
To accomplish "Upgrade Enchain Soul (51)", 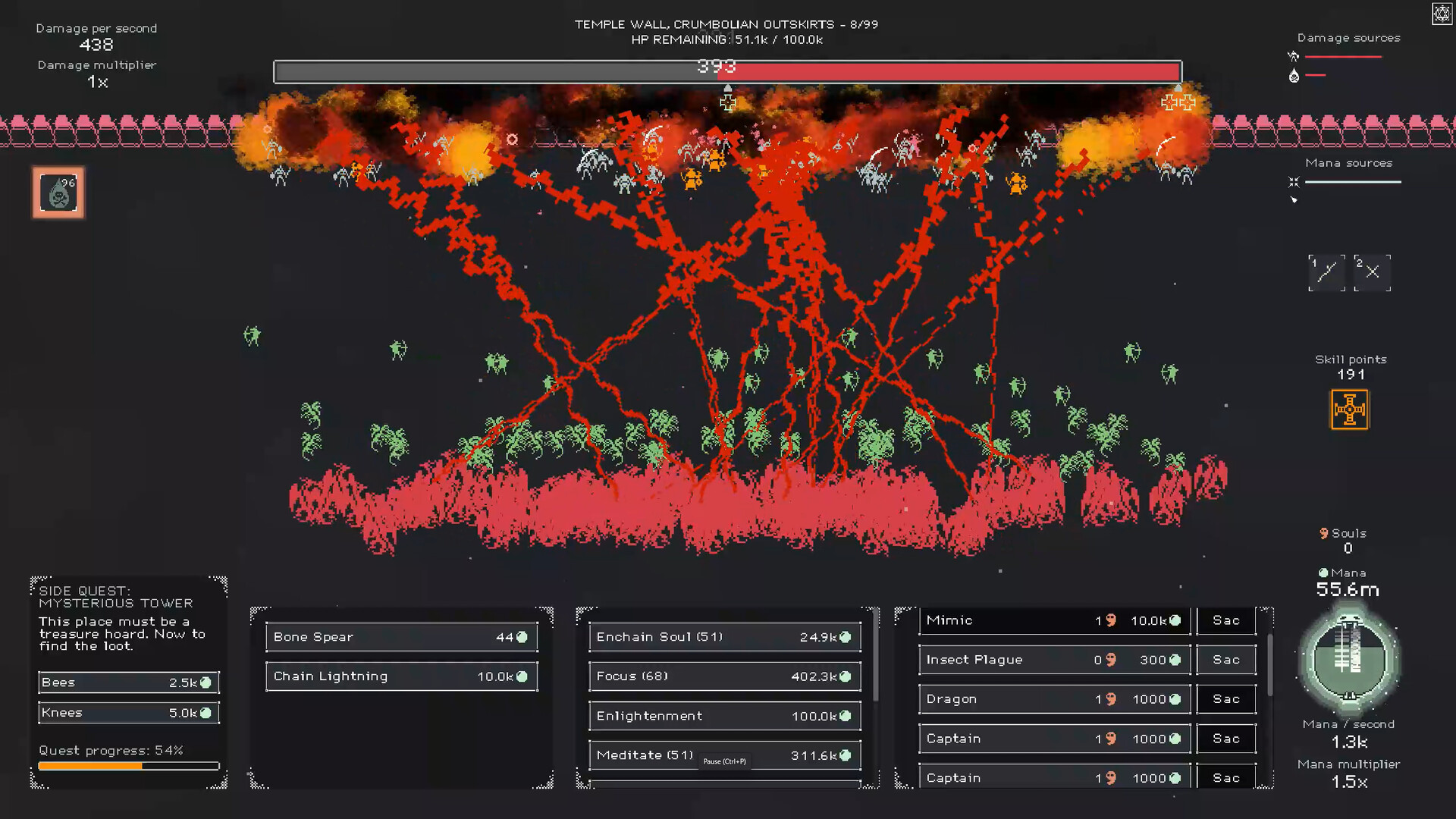I will tap(723, 637).
